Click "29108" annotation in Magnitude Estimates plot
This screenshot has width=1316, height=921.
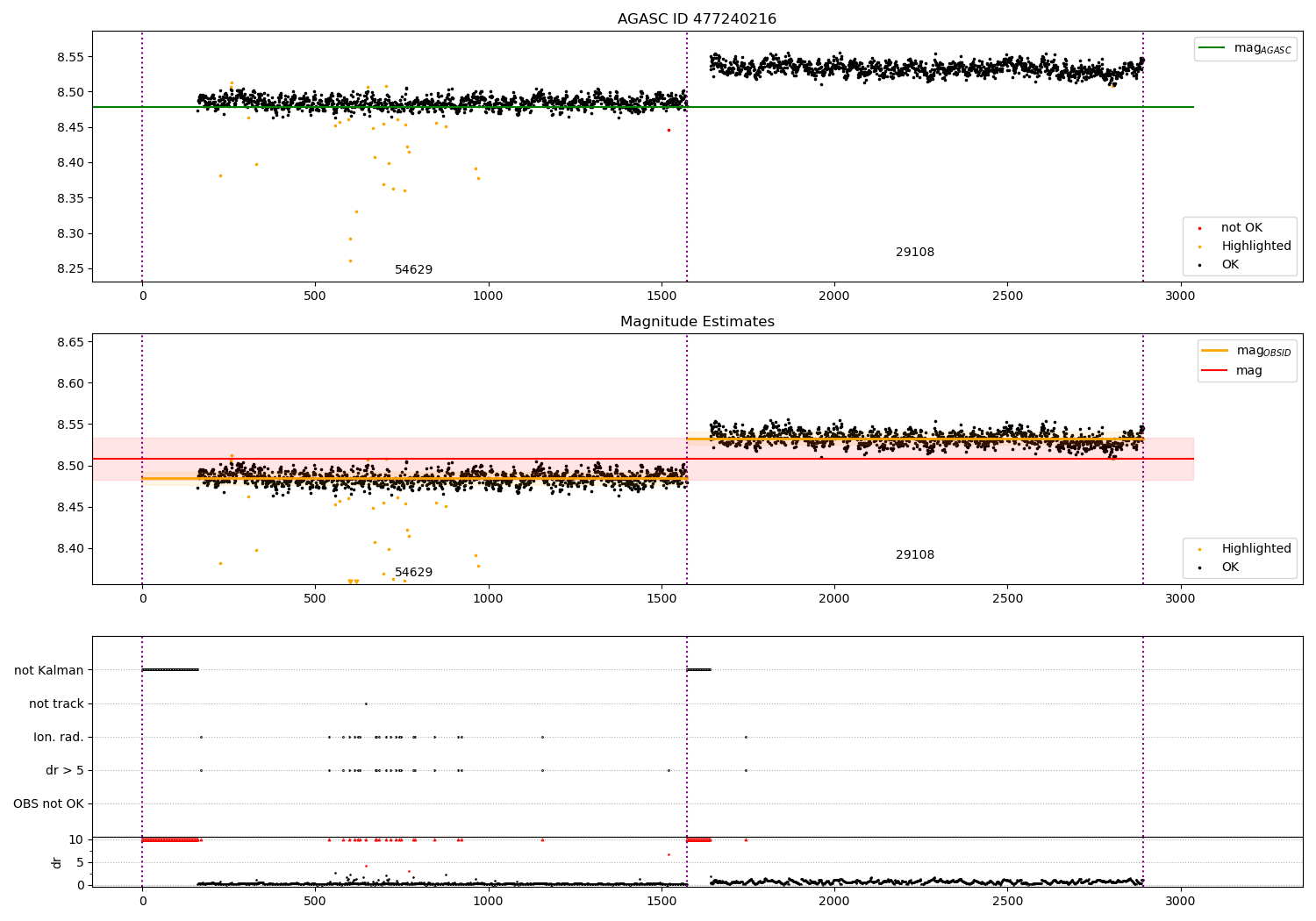(x=915, y=555)
